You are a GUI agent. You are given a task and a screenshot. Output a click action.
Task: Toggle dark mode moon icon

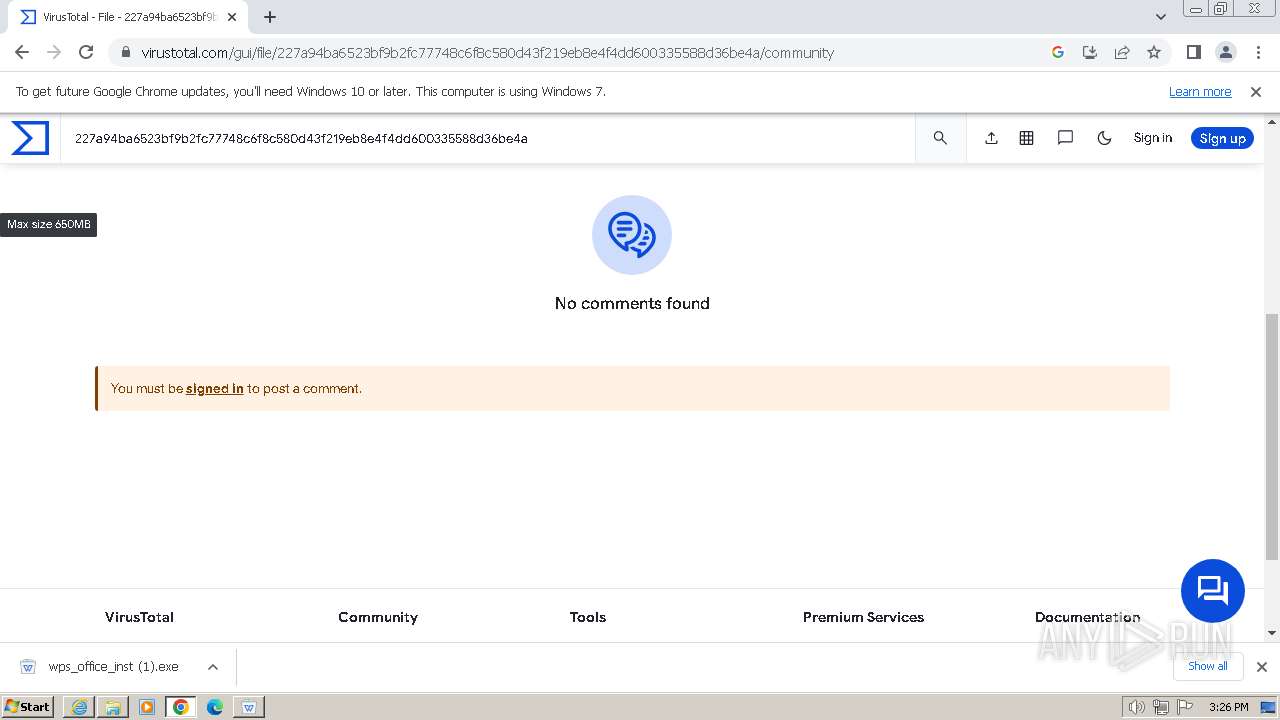1104,138
